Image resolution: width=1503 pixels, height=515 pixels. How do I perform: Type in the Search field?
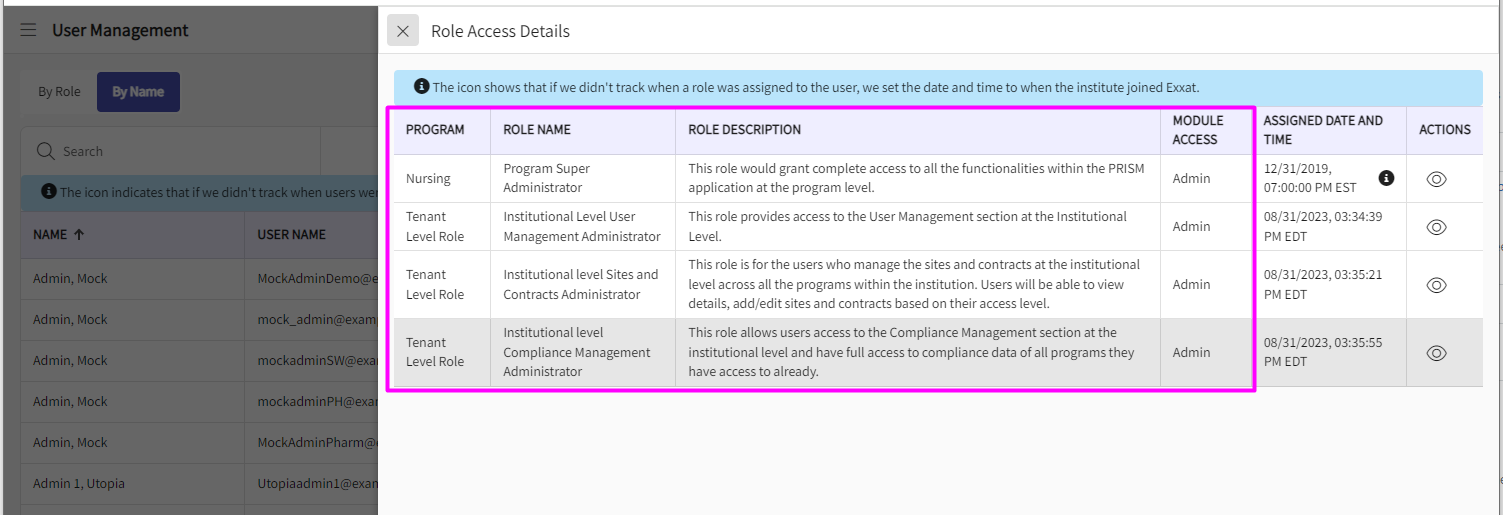[x=180, y=151]
